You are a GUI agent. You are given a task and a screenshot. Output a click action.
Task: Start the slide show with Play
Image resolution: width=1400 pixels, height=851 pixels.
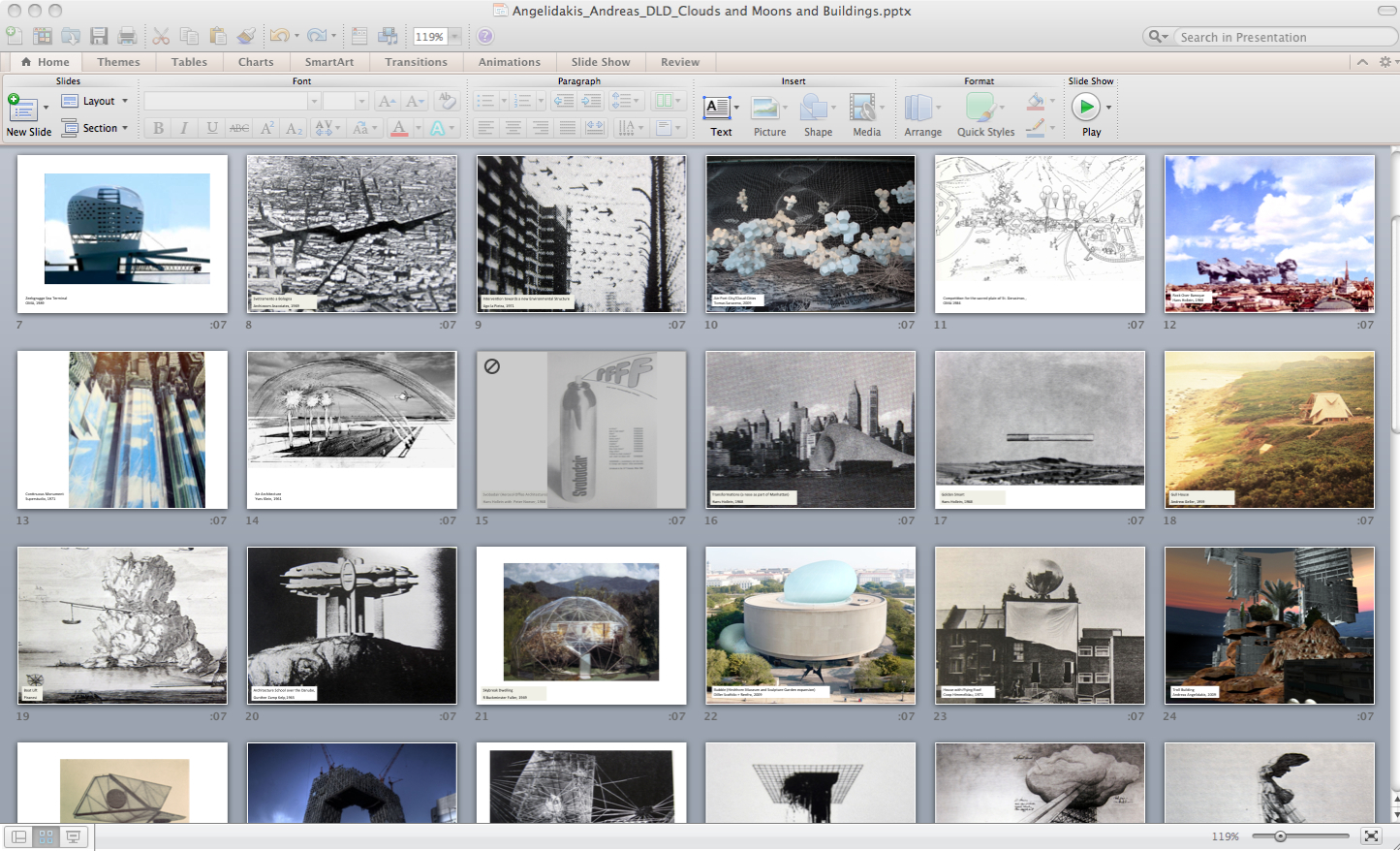click(1086, 108)
